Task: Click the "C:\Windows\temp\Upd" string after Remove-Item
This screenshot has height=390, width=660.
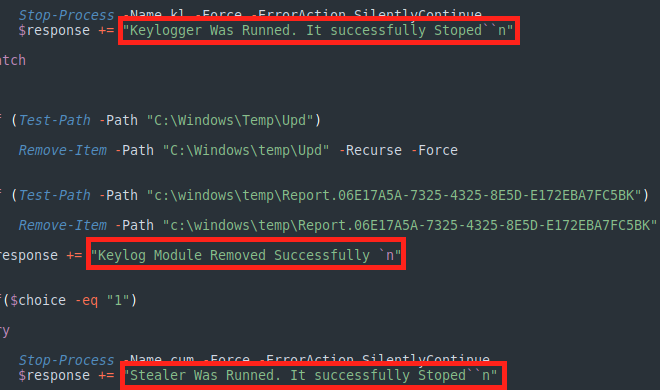Action: click(246, 151)
